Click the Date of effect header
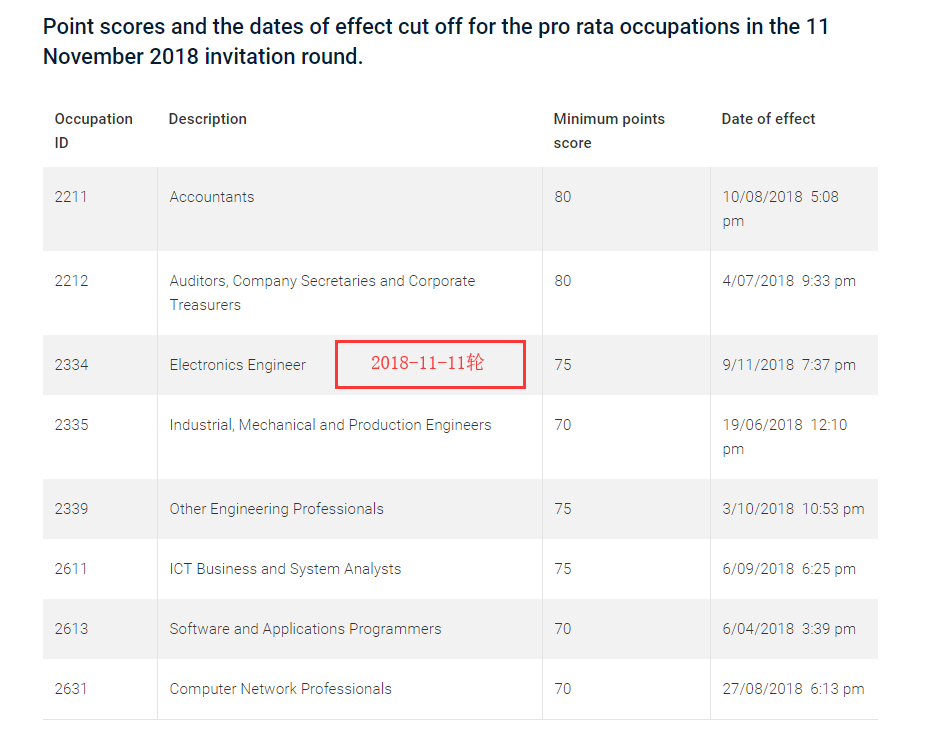 click(x=768, y=119)
